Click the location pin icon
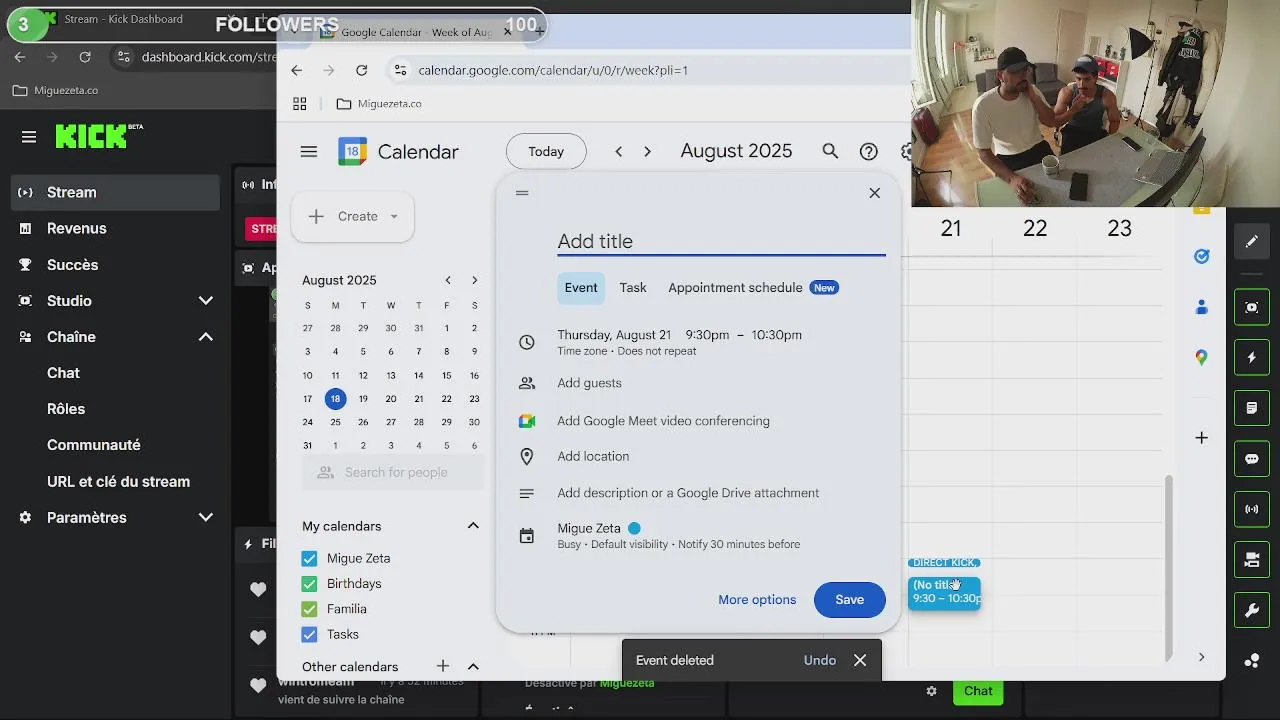 tap(527, 456)
